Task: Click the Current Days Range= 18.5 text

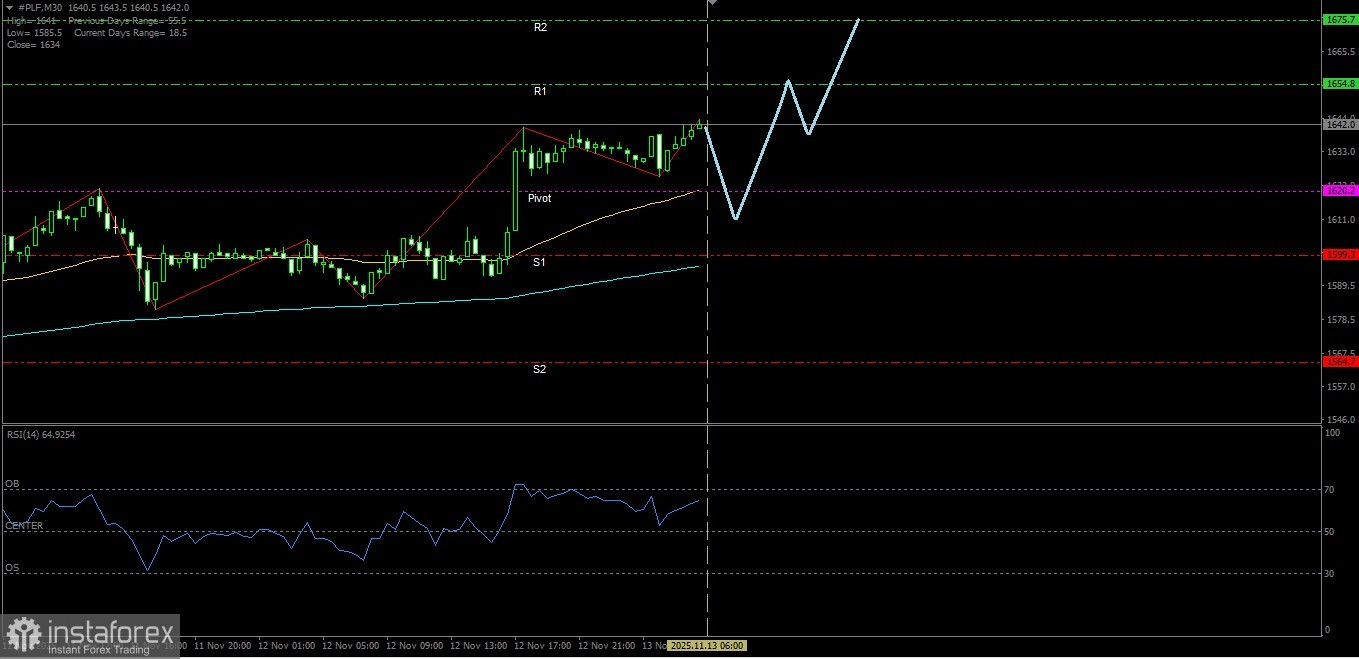Action: coord(130,32)
